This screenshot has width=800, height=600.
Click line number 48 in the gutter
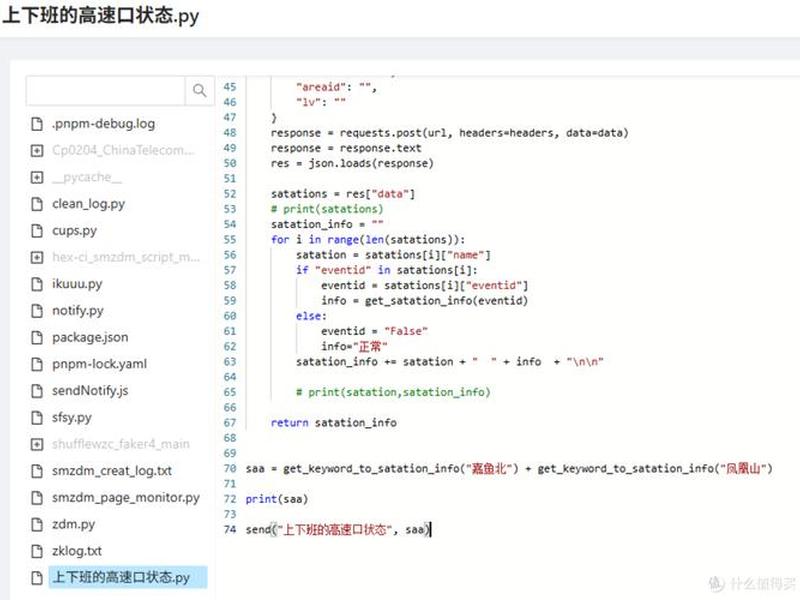230,133
